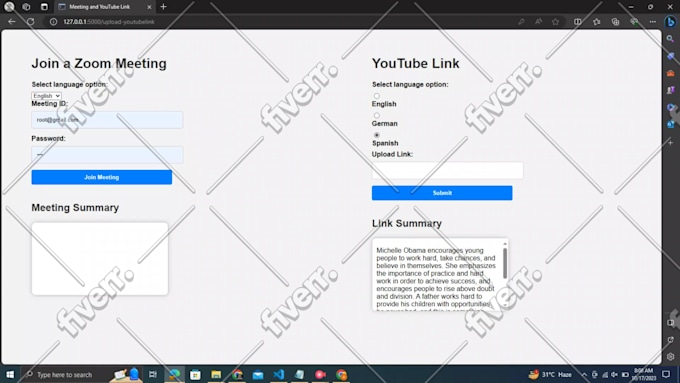The image size is (680, 383).
Task: Click the Password input field
Action: pos(107,154)
